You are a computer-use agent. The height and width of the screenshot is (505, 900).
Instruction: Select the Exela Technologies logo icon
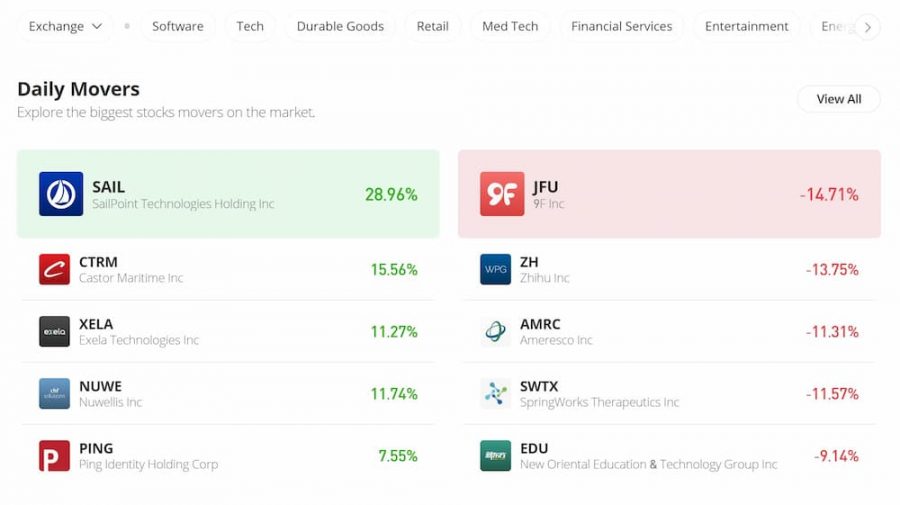point(54,331)
